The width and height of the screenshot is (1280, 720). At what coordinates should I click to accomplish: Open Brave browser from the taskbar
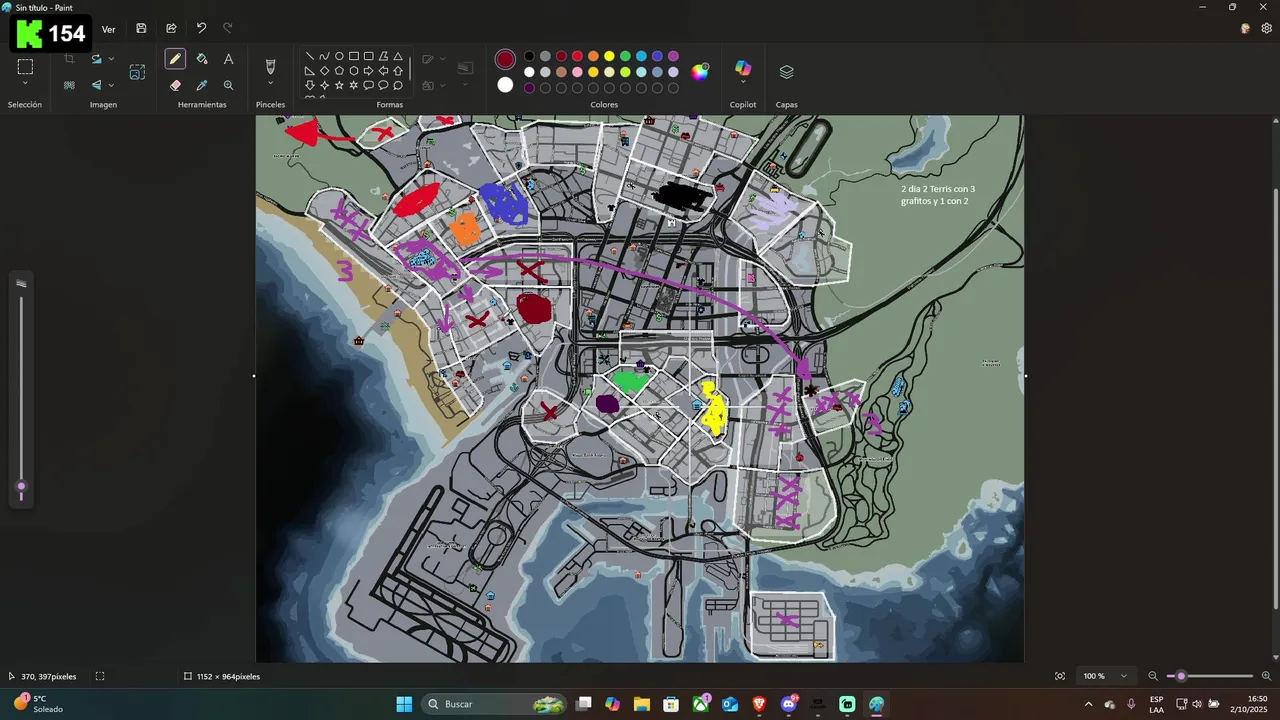coord(759,704)
